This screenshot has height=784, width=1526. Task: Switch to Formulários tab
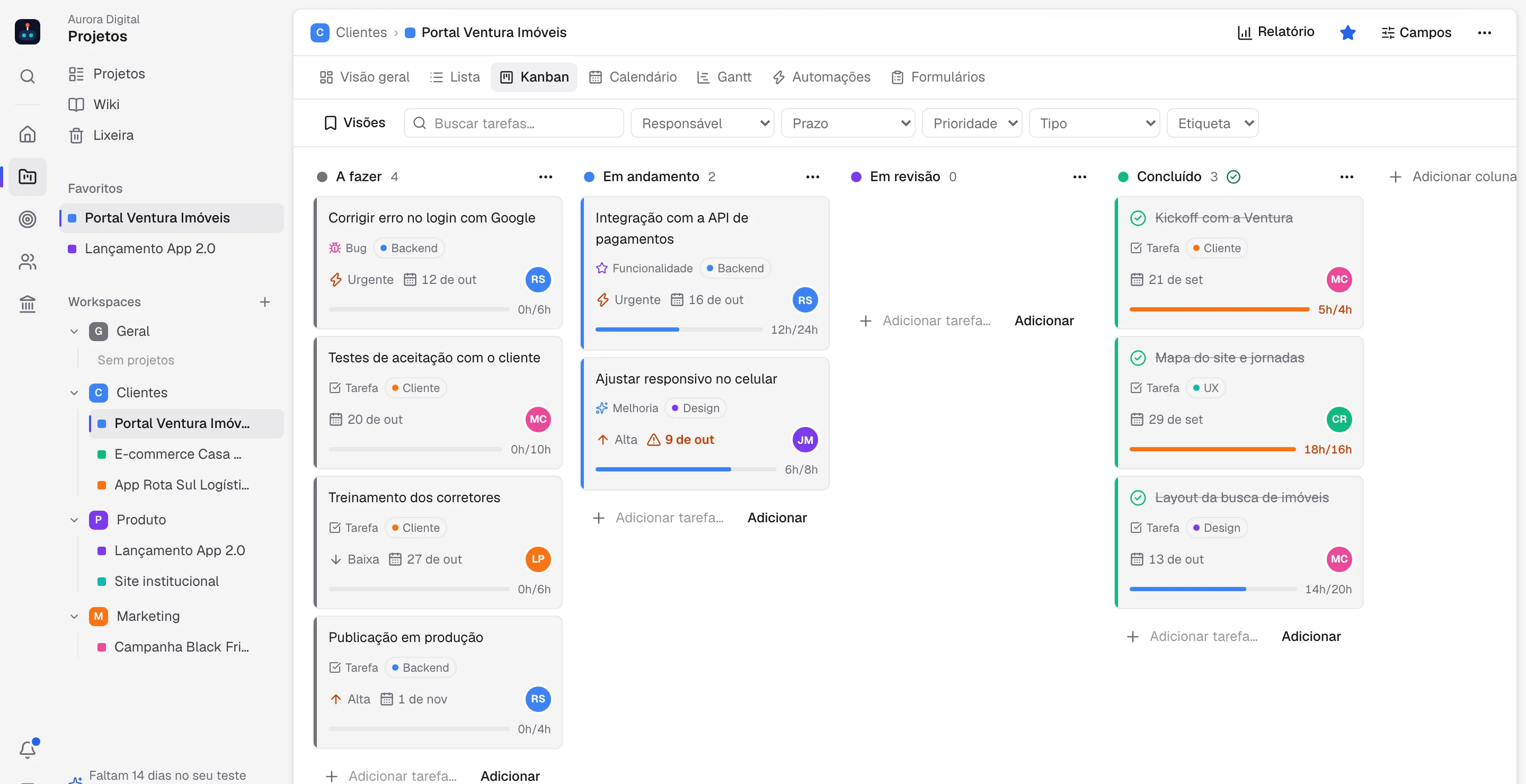pyautogui.click(x=938, y=77)
